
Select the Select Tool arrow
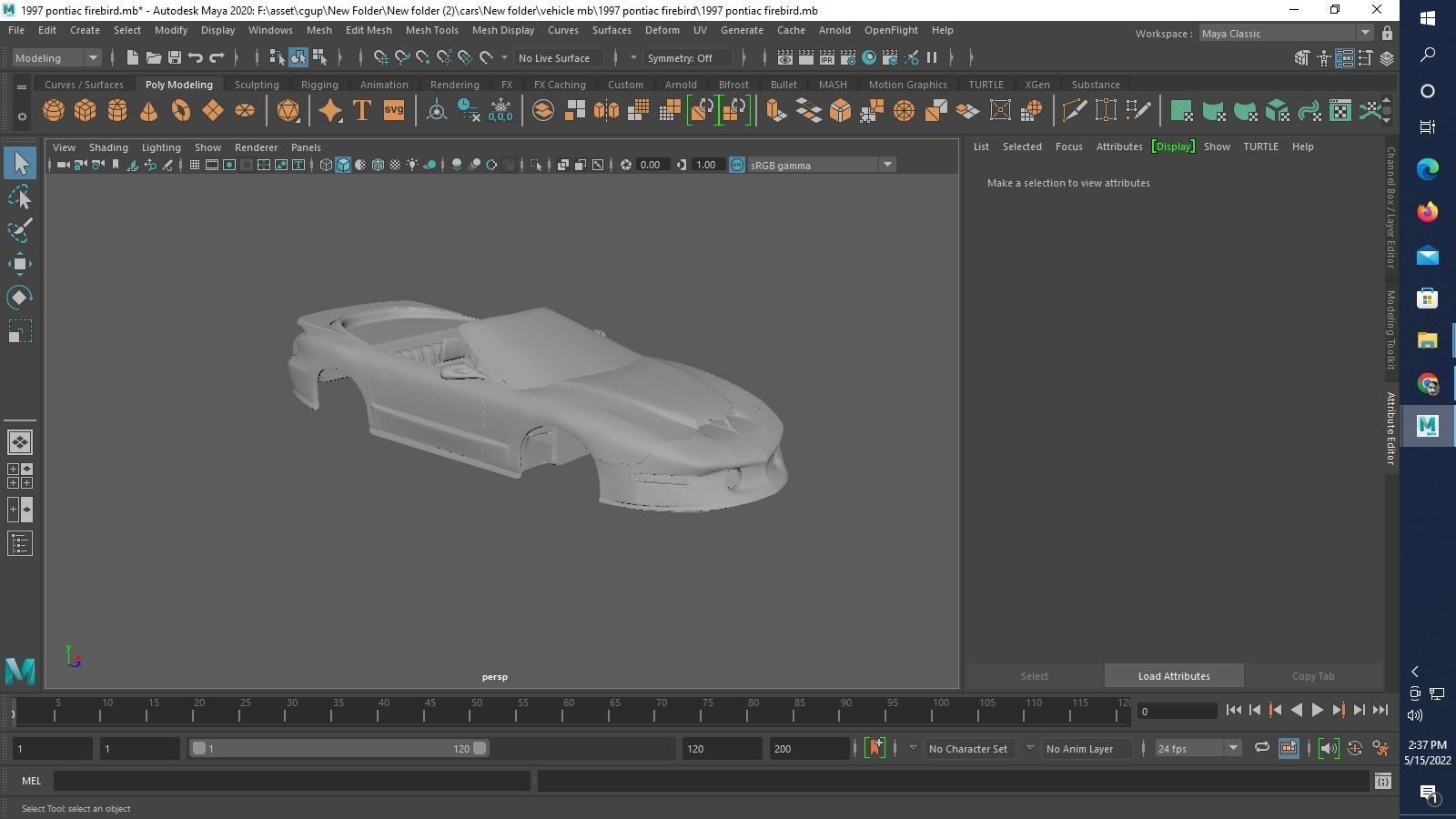20,164
